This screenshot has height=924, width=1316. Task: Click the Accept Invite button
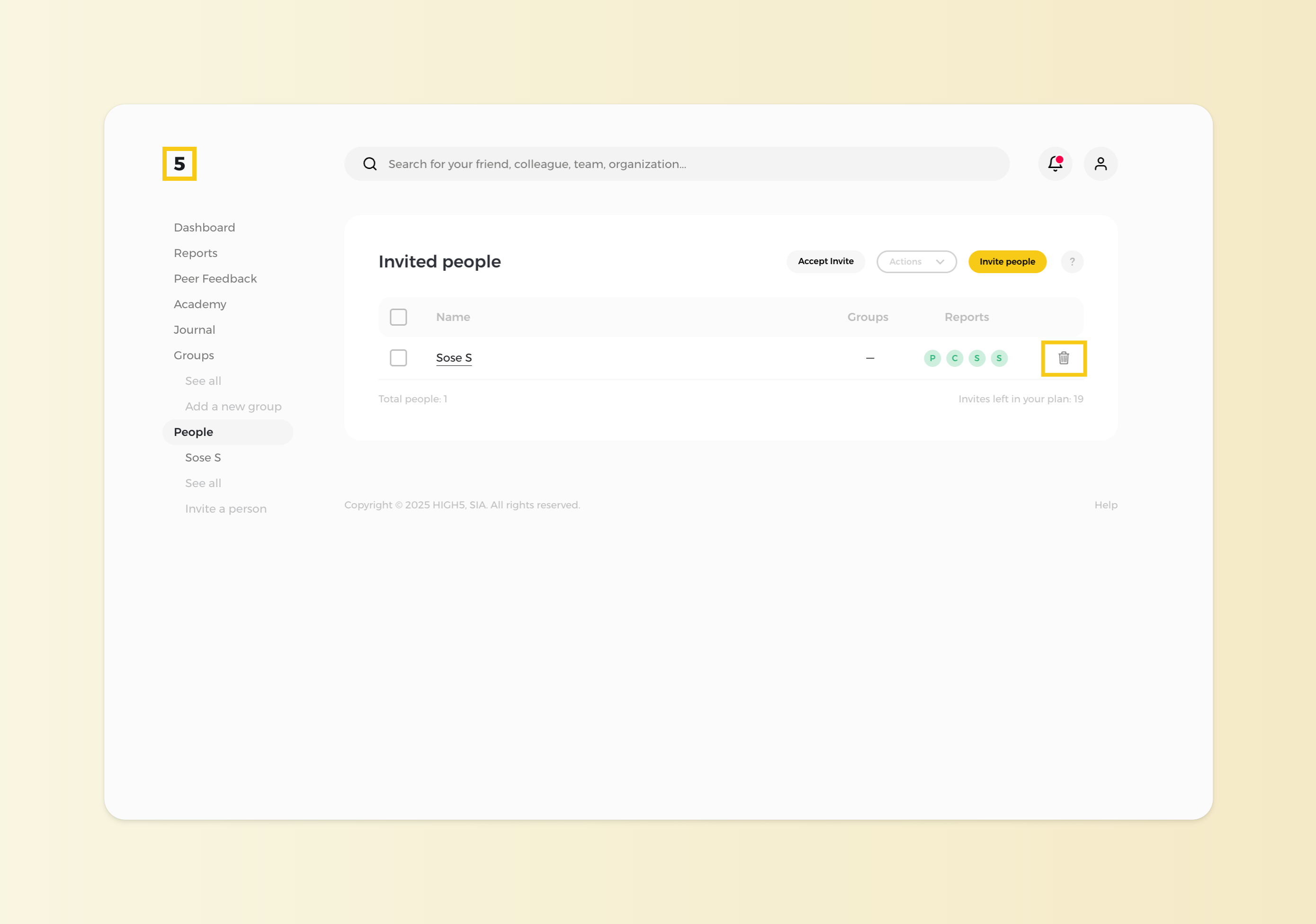[x=825, y=261]
